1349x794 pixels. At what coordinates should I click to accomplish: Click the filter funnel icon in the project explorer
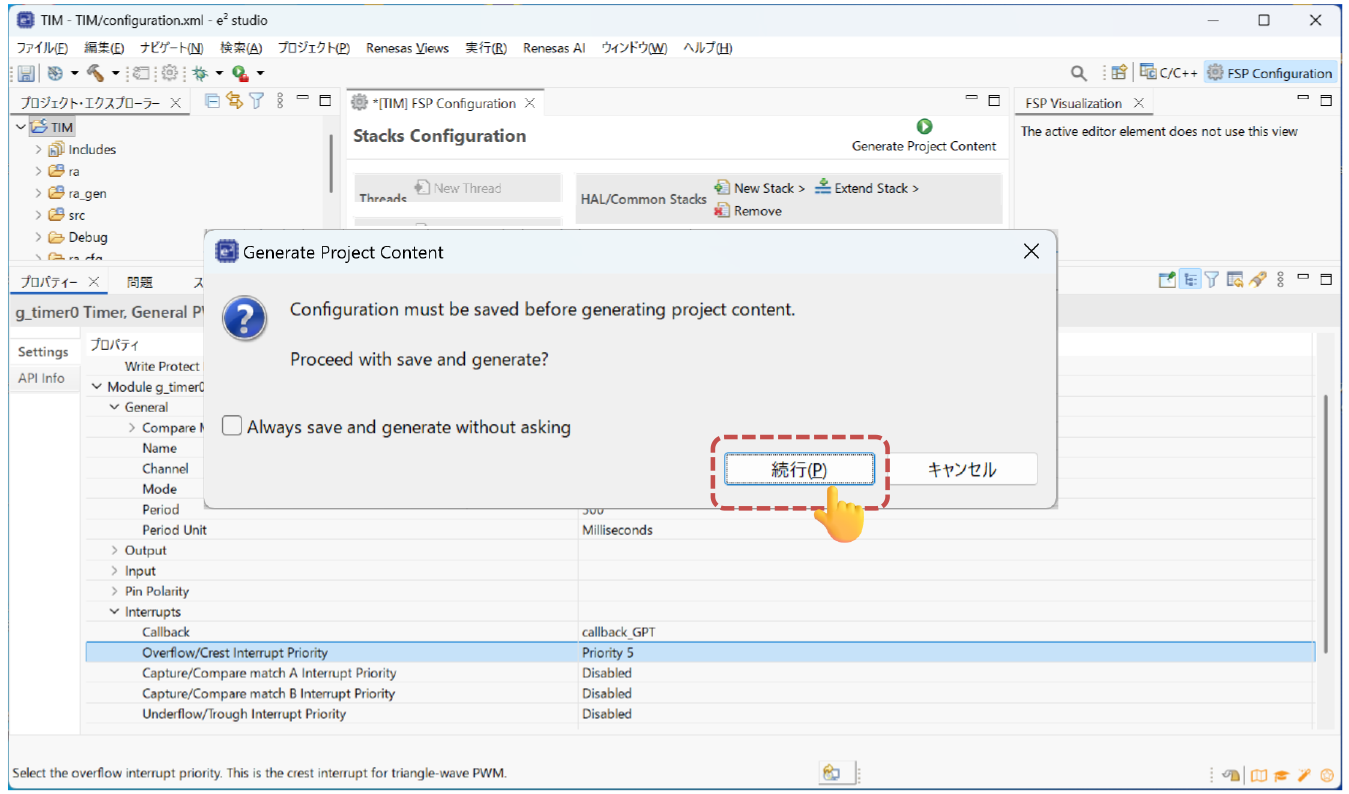pyautogui.click(x=256, y=101)
